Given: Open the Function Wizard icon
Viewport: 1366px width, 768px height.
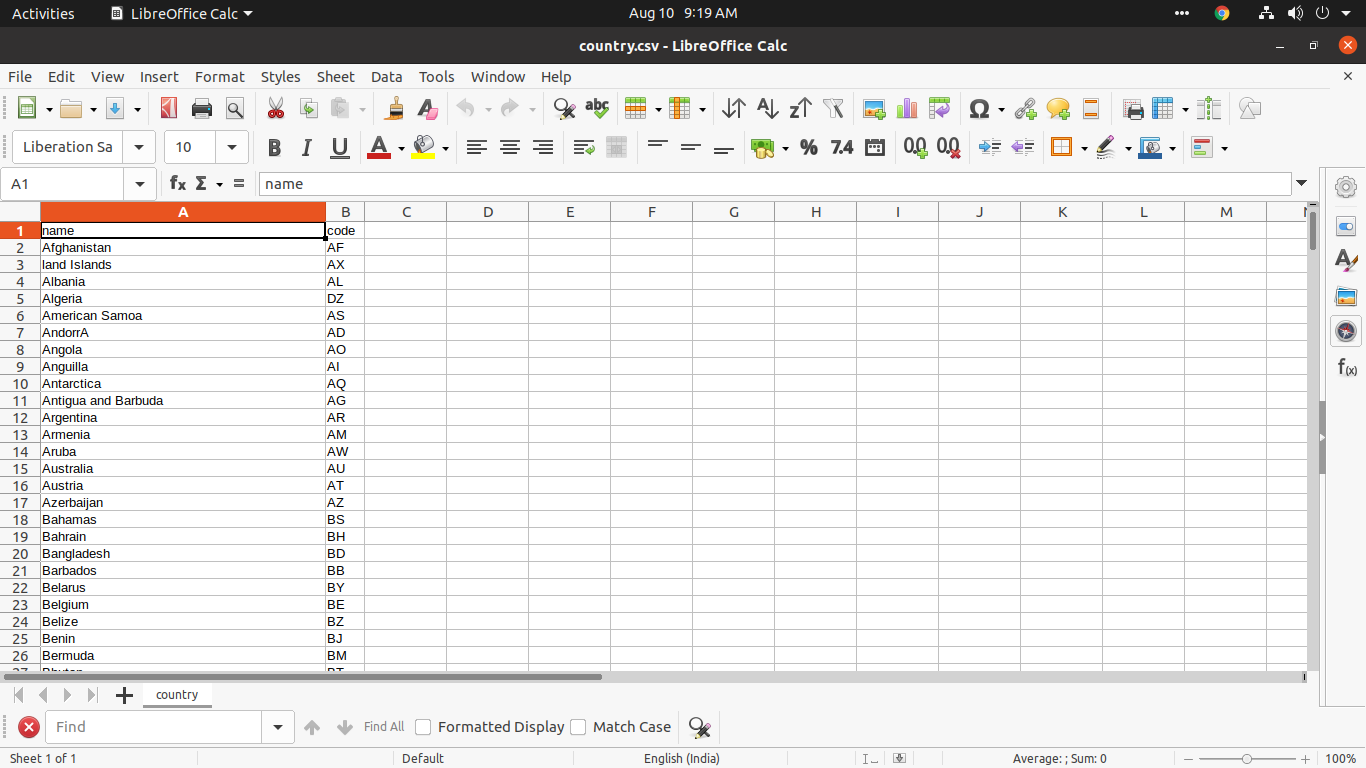Looking at the screenshot, I should tap(178, 183).
